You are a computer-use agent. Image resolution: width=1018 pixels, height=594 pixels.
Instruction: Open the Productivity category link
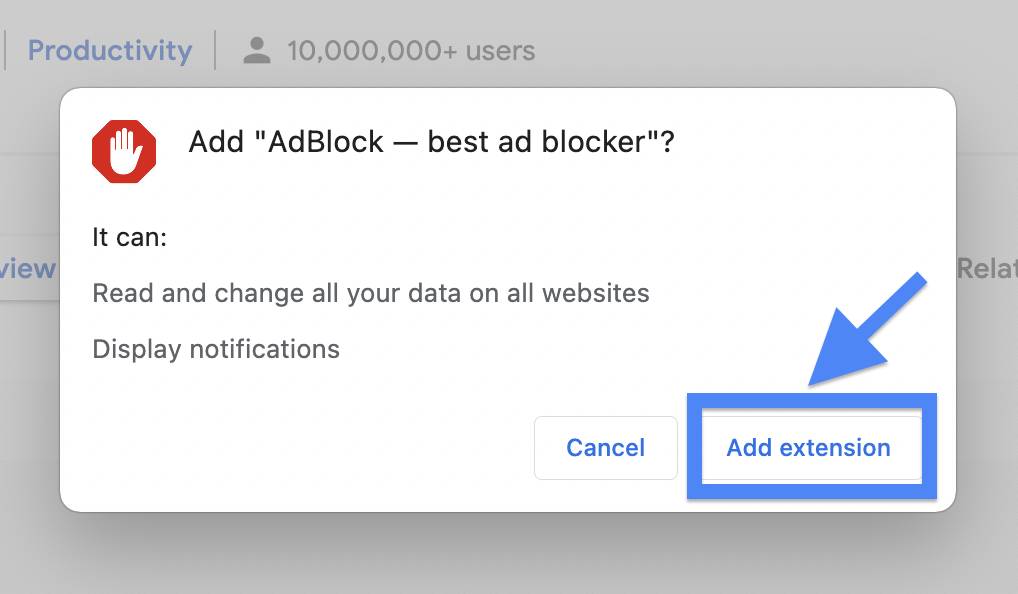110,51
